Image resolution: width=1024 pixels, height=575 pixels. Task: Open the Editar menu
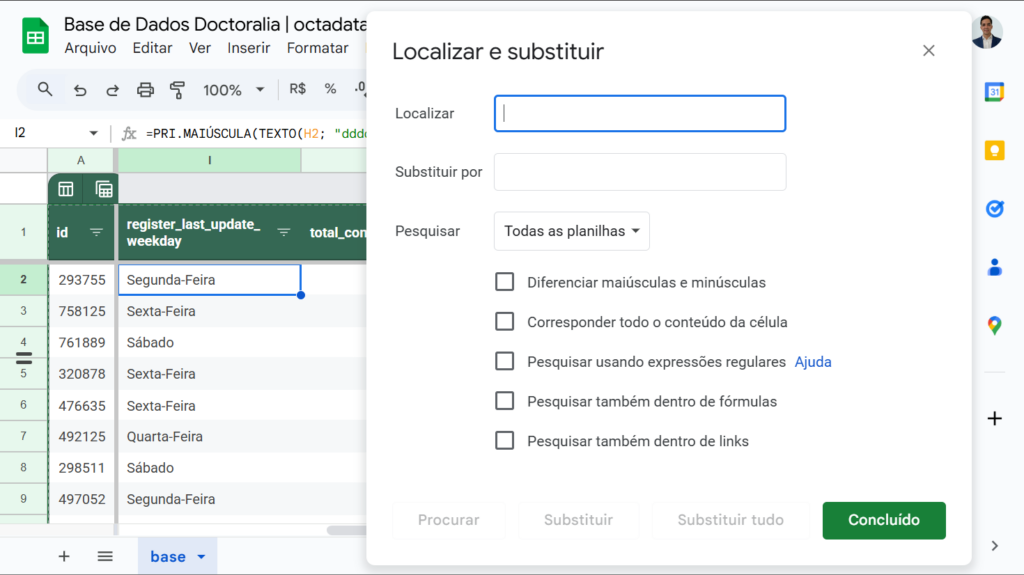pos(152,48)
